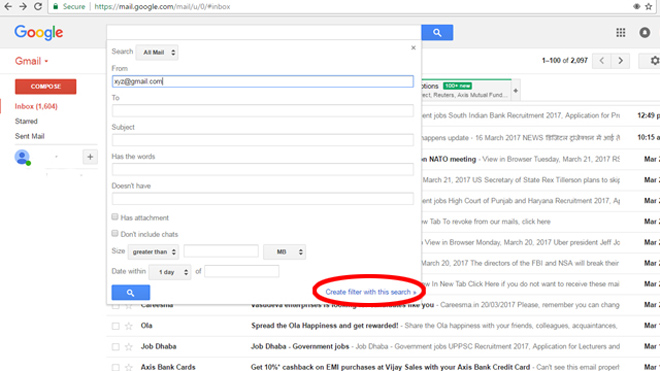Viewport: 660px width, 371px height.
Task: Reload the page with browser refresh icon
Action: [38, 6]
